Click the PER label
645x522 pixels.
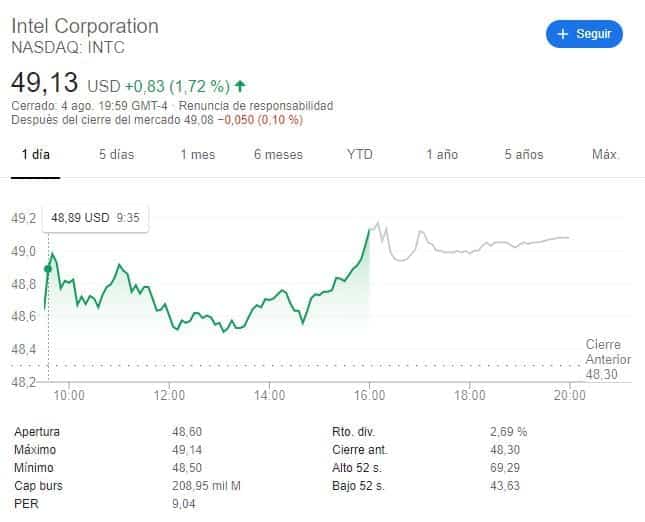26,504
